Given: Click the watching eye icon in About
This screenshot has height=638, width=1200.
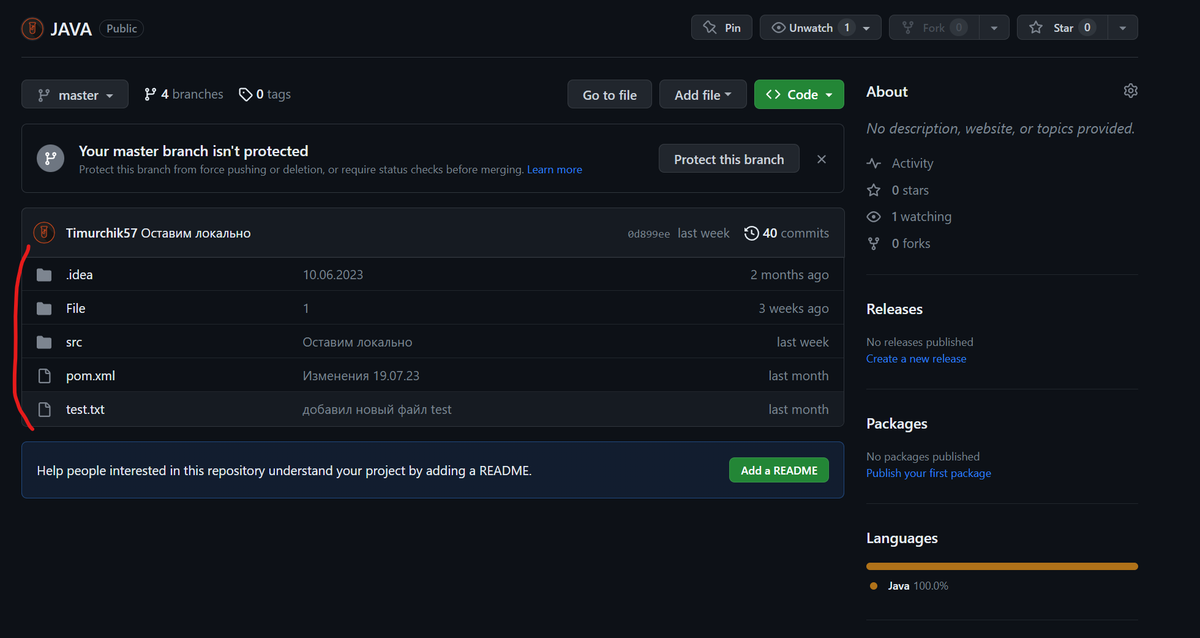Looking at the screenshot, I should pyautogui.click(x=874, y=217).
